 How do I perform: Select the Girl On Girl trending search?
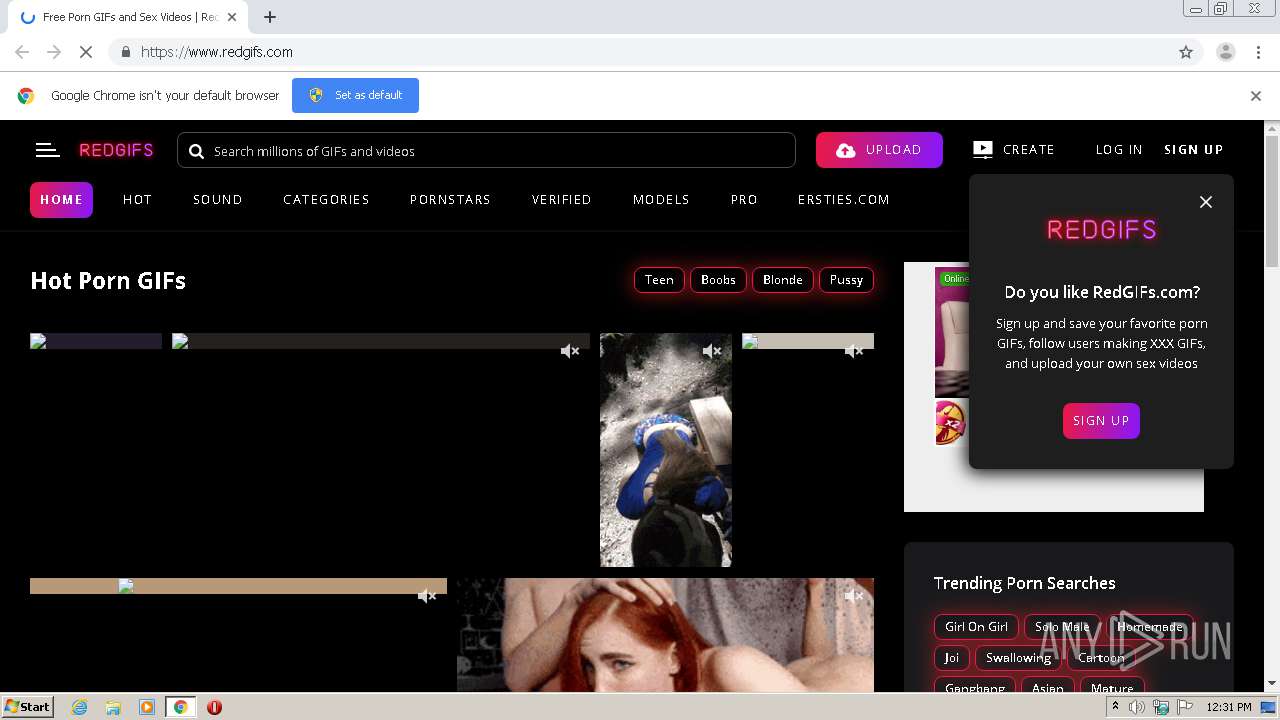(x=976, y=627)
